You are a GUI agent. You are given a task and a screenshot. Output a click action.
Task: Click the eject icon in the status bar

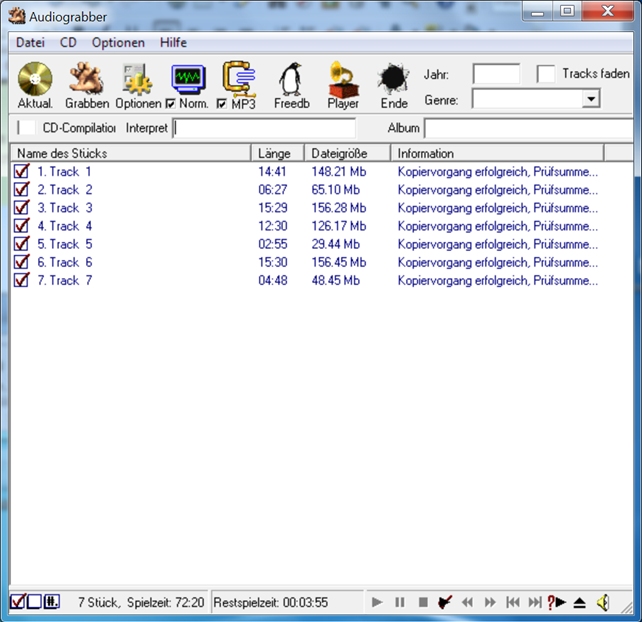point(579,602)
